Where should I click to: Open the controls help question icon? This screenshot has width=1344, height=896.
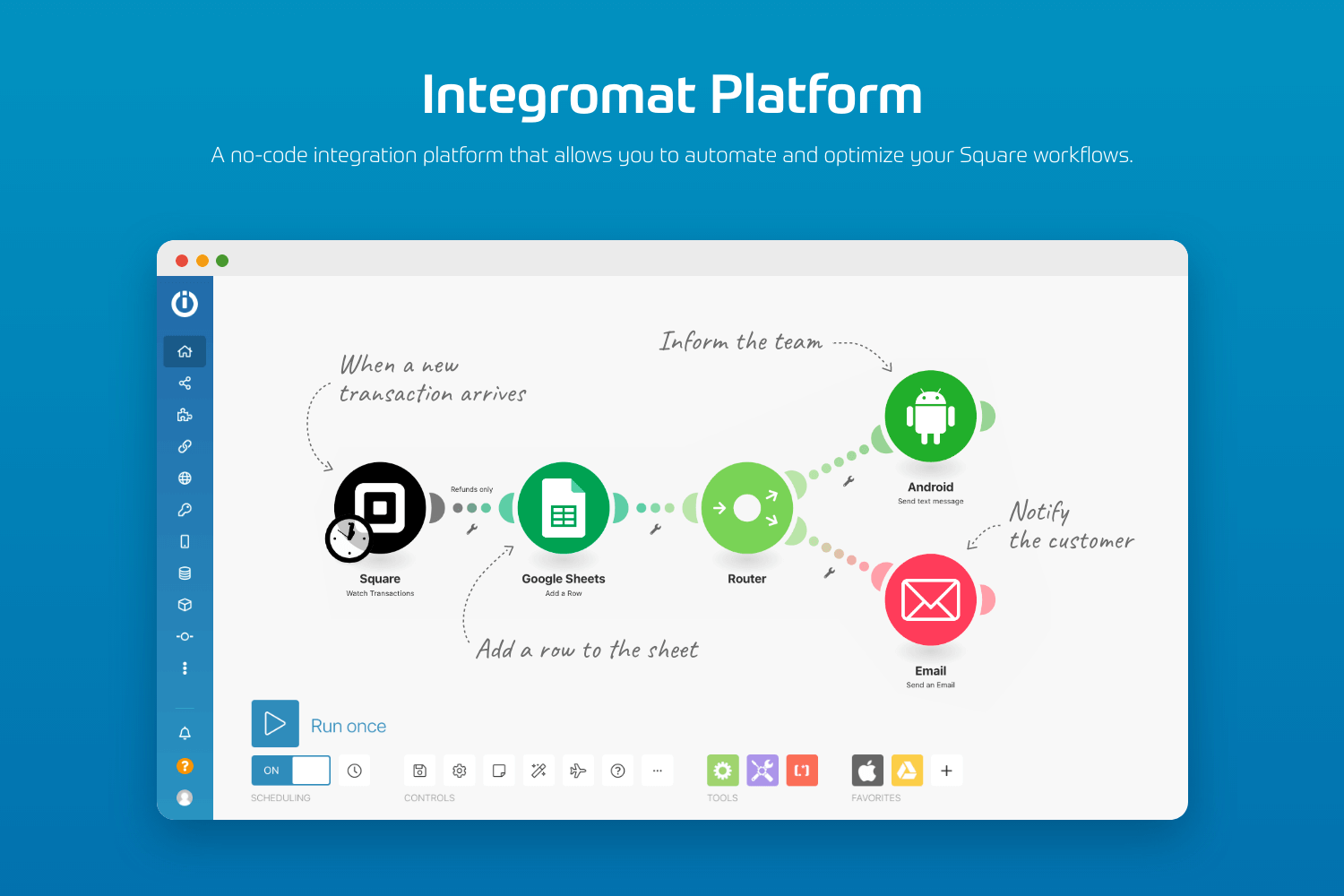click(x=617, y=771)
